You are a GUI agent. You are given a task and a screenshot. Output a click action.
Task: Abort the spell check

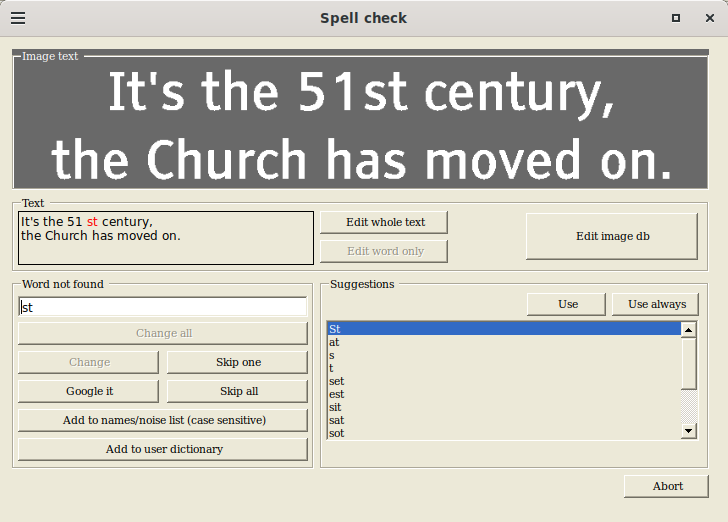pyautogui.click(x=667, y=486)
